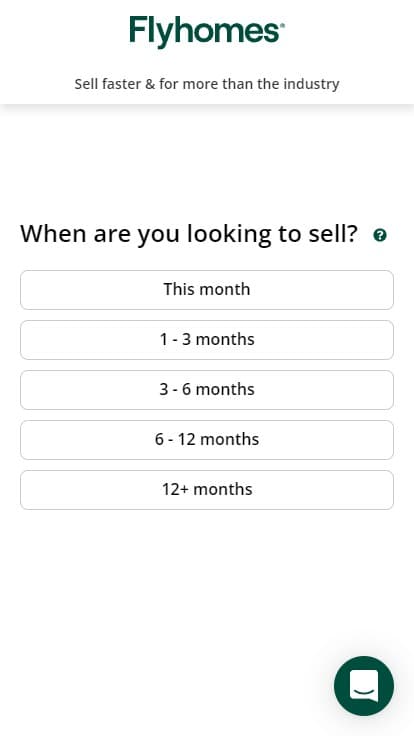Indicate selling in one to three months

207,340
